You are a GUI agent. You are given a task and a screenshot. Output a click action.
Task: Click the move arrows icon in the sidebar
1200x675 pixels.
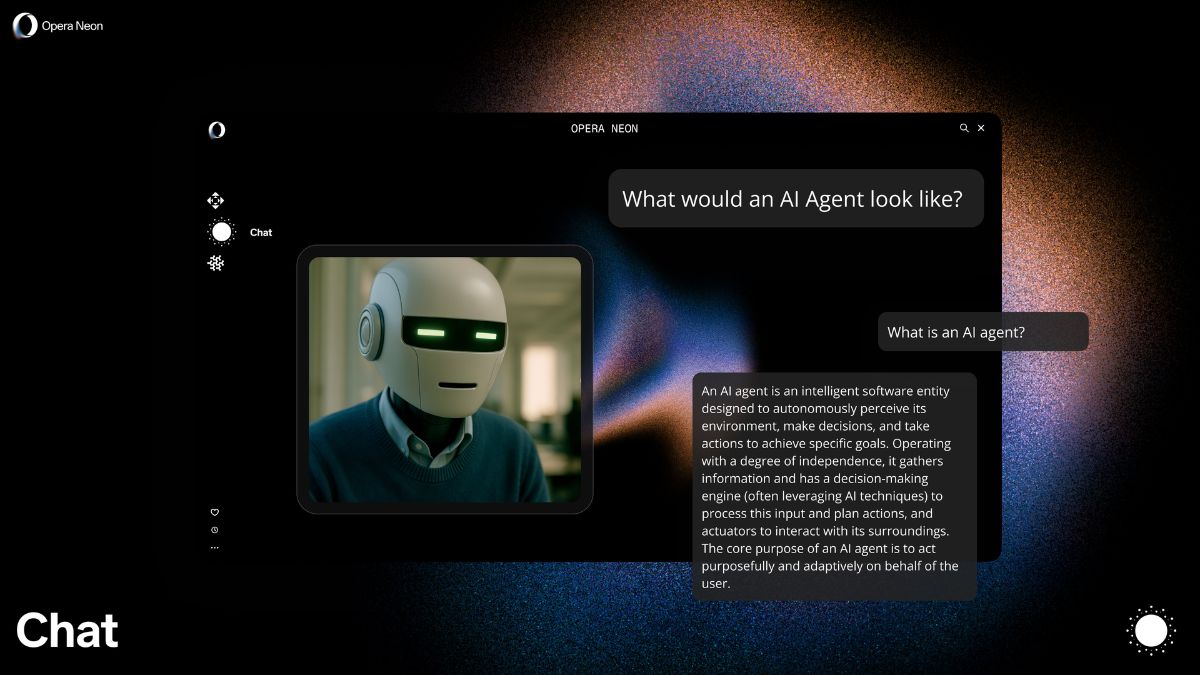click(x=215, y=200)
